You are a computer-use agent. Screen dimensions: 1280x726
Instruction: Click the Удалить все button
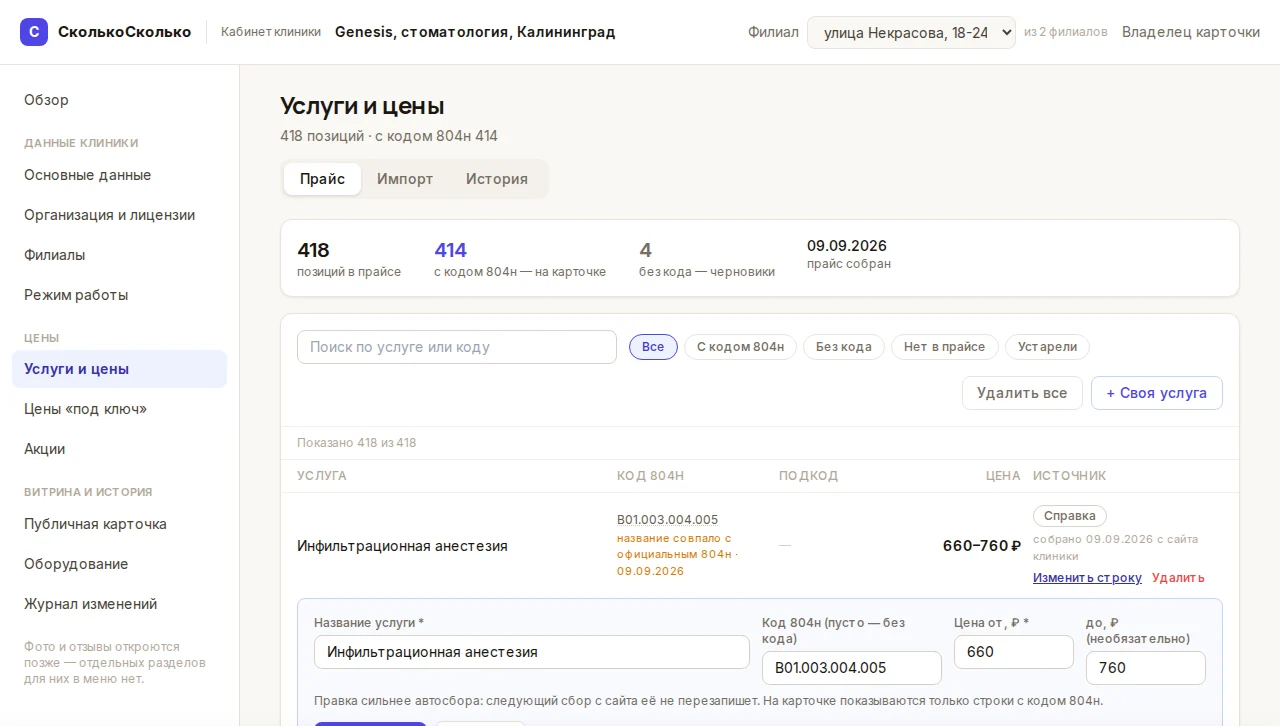click(x=1022, y=393)
